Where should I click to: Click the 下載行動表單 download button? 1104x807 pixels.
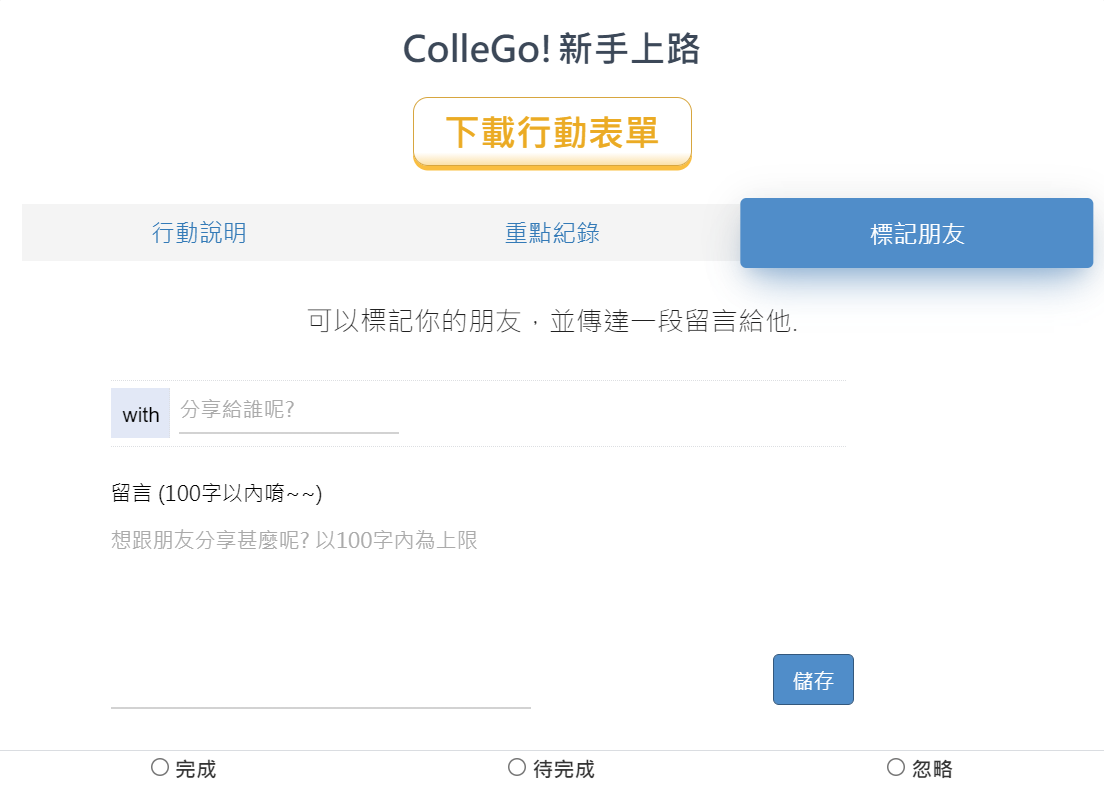pos(552,133)
